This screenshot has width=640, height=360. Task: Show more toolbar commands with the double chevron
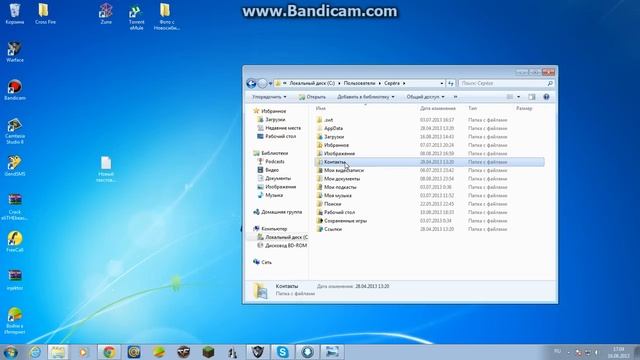tap(456, 97)
